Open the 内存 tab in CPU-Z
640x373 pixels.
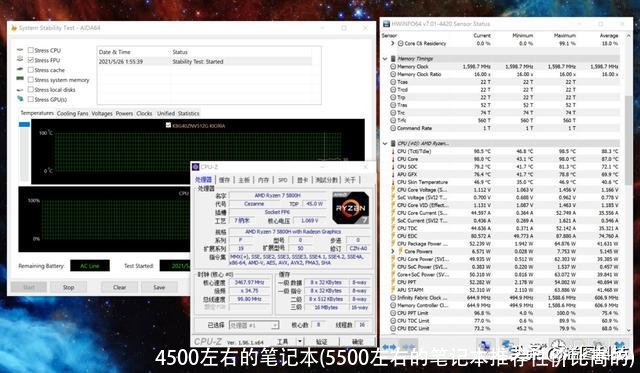coord(264,180)
